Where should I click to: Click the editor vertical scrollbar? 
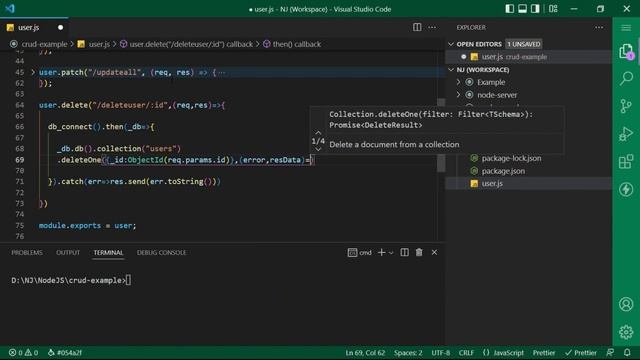[x=441, y=135]
